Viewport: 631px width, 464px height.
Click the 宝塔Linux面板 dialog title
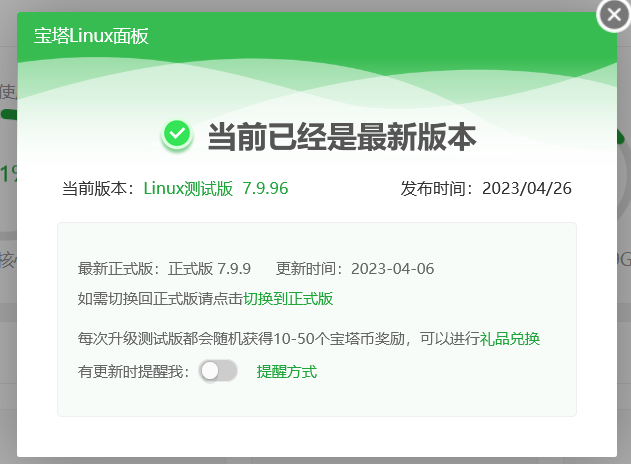[91, 36]
